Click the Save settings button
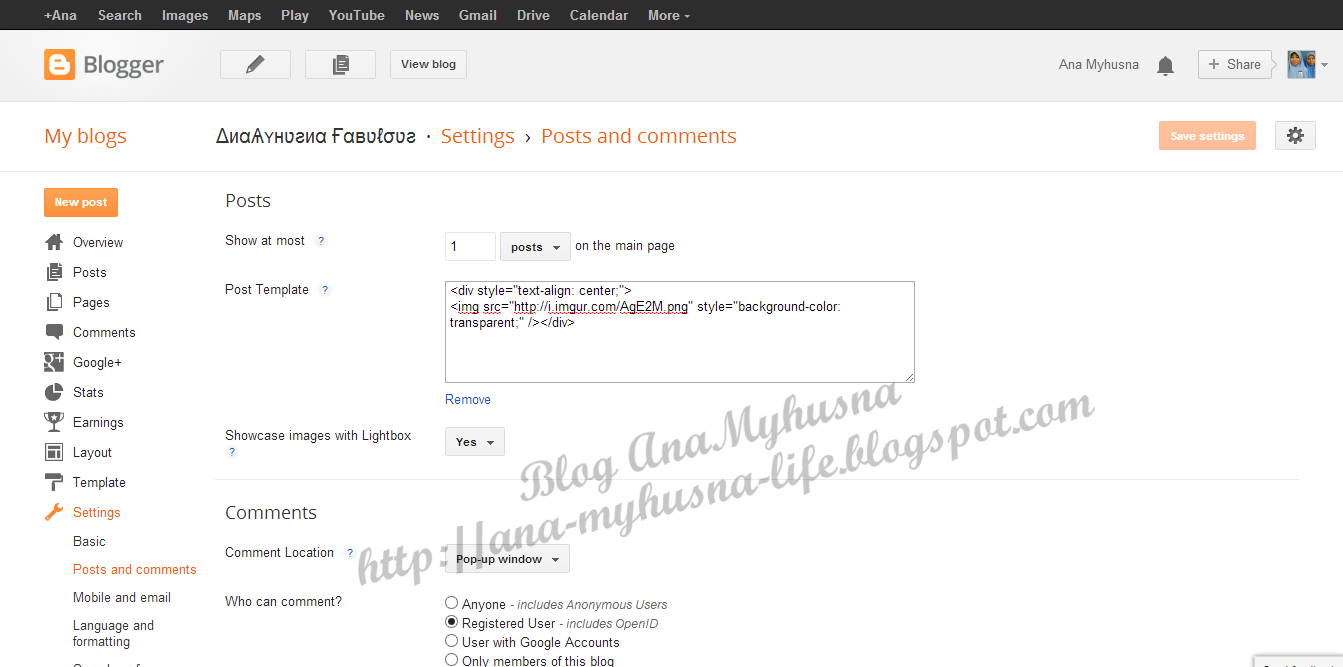1343x667 pixels. (1207, 136)
